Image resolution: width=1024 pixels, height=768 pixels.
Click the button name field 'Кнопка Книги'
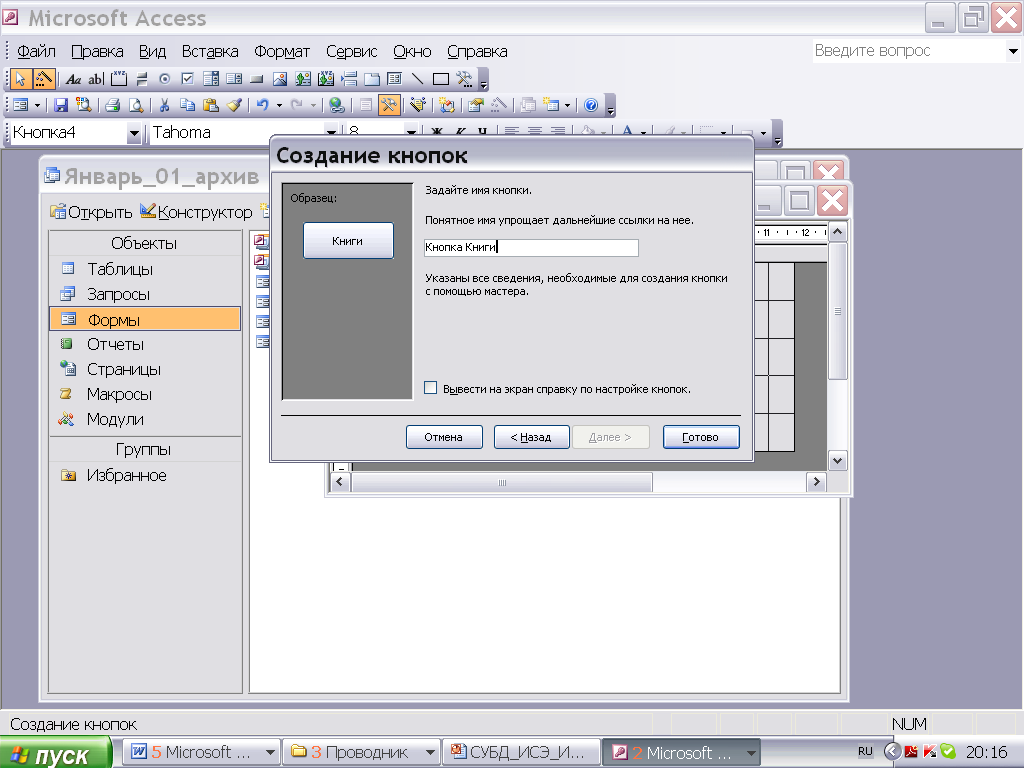click(531, 248)
